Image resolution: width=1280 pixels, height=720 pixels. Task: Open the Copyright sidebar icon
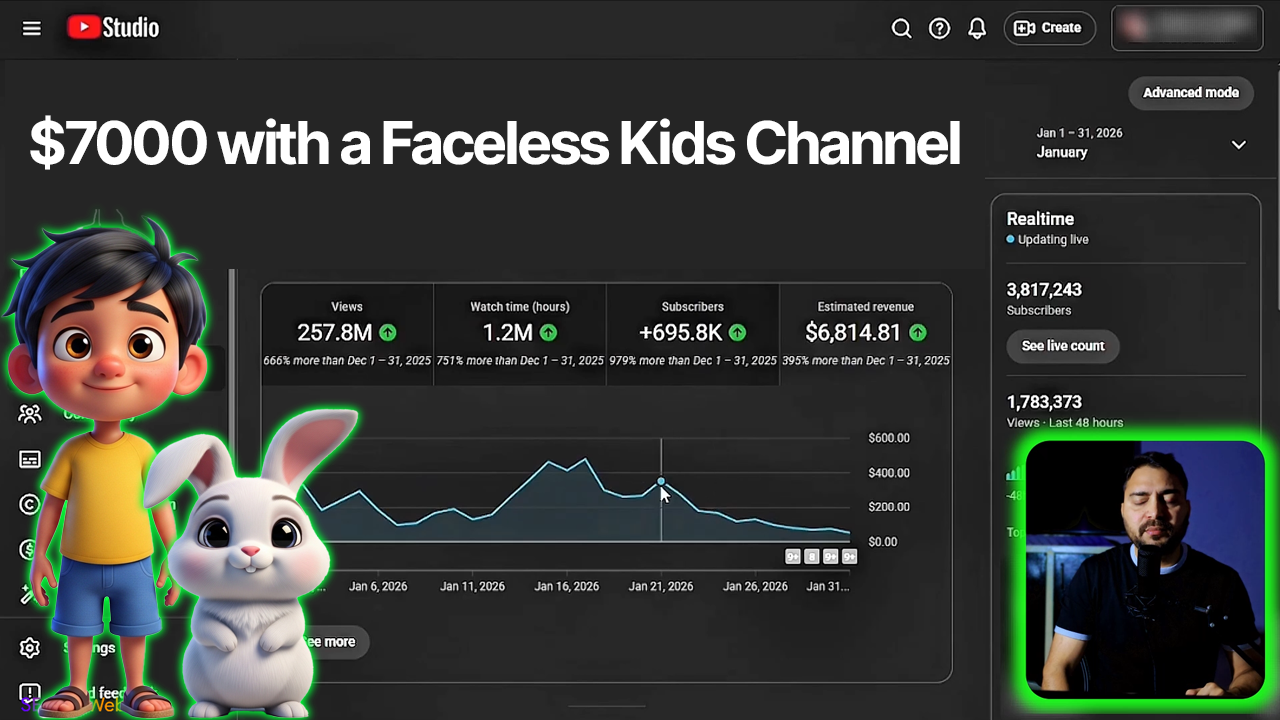[30, 504]
